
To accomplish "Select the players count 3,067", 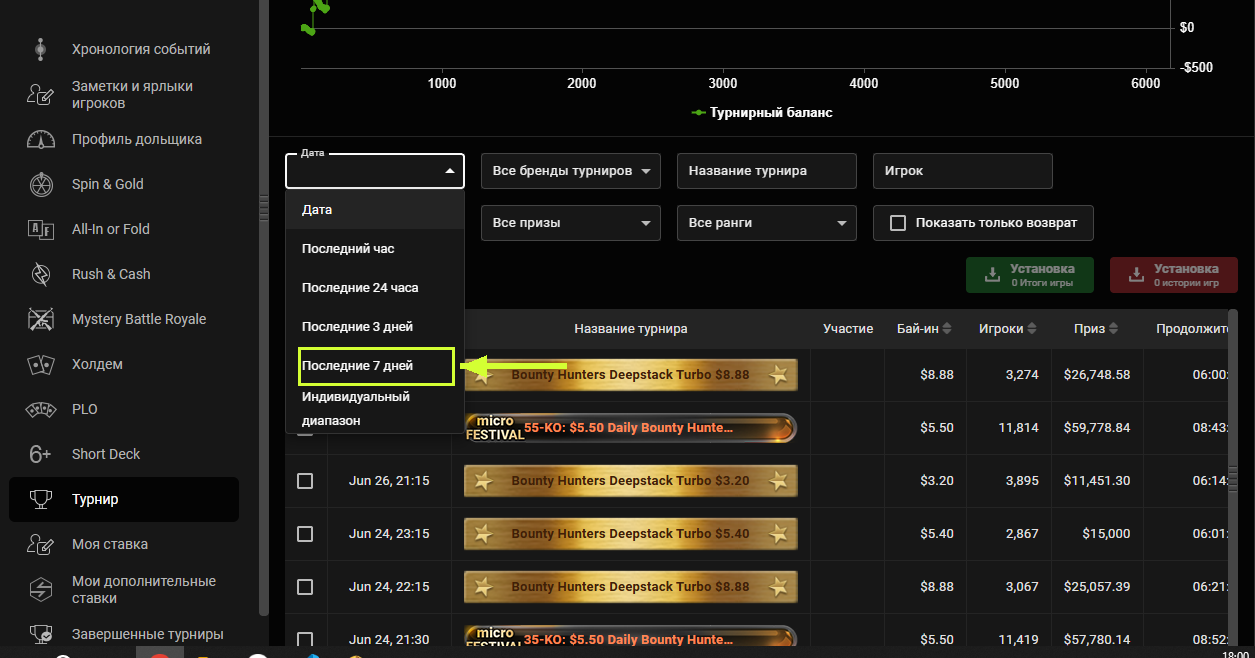I will click(1020, 587).
